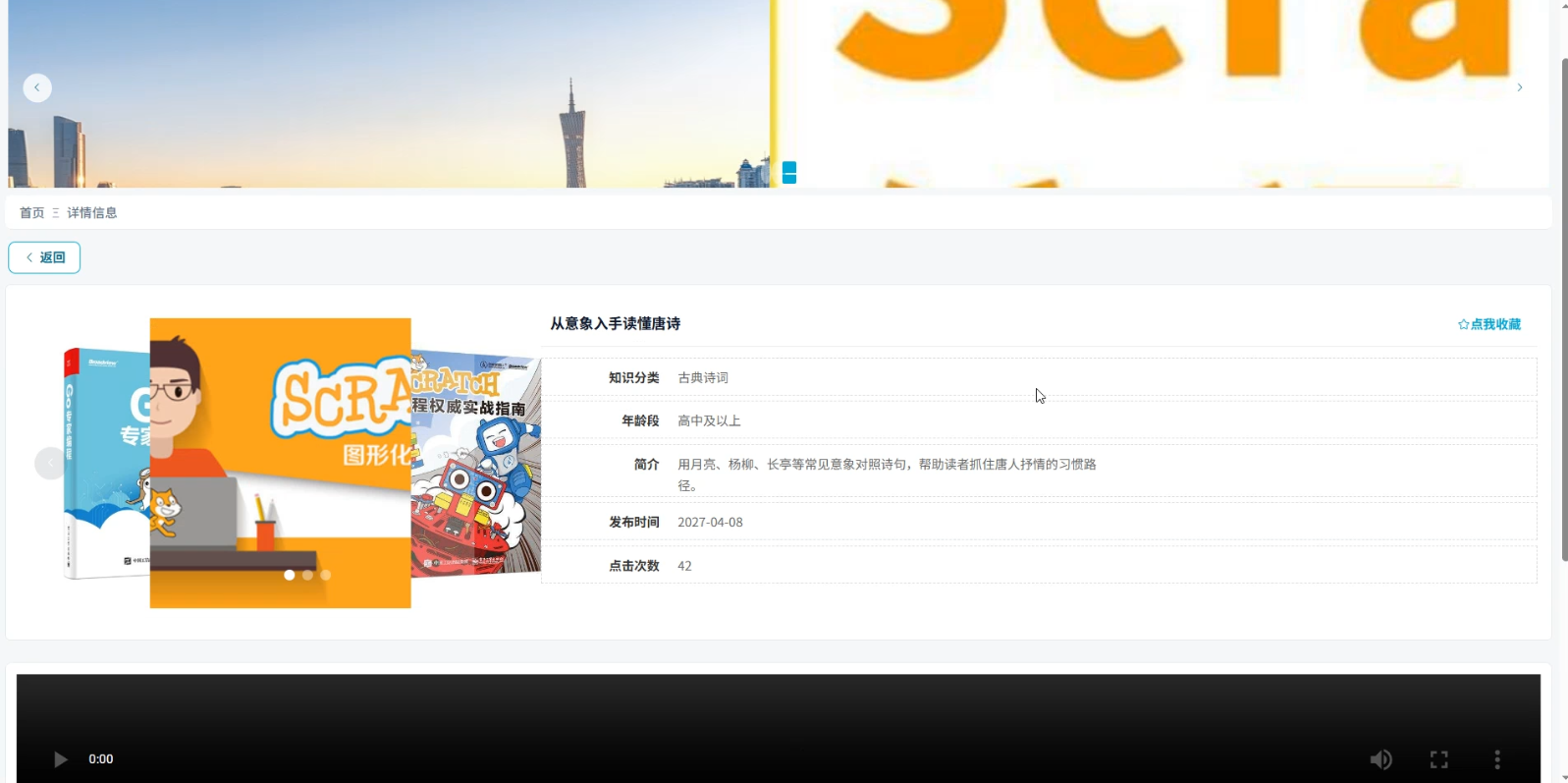Screen dimensions: 1568x783
Task: Open the right Scratch comic book cover
Action: (476, 463)
